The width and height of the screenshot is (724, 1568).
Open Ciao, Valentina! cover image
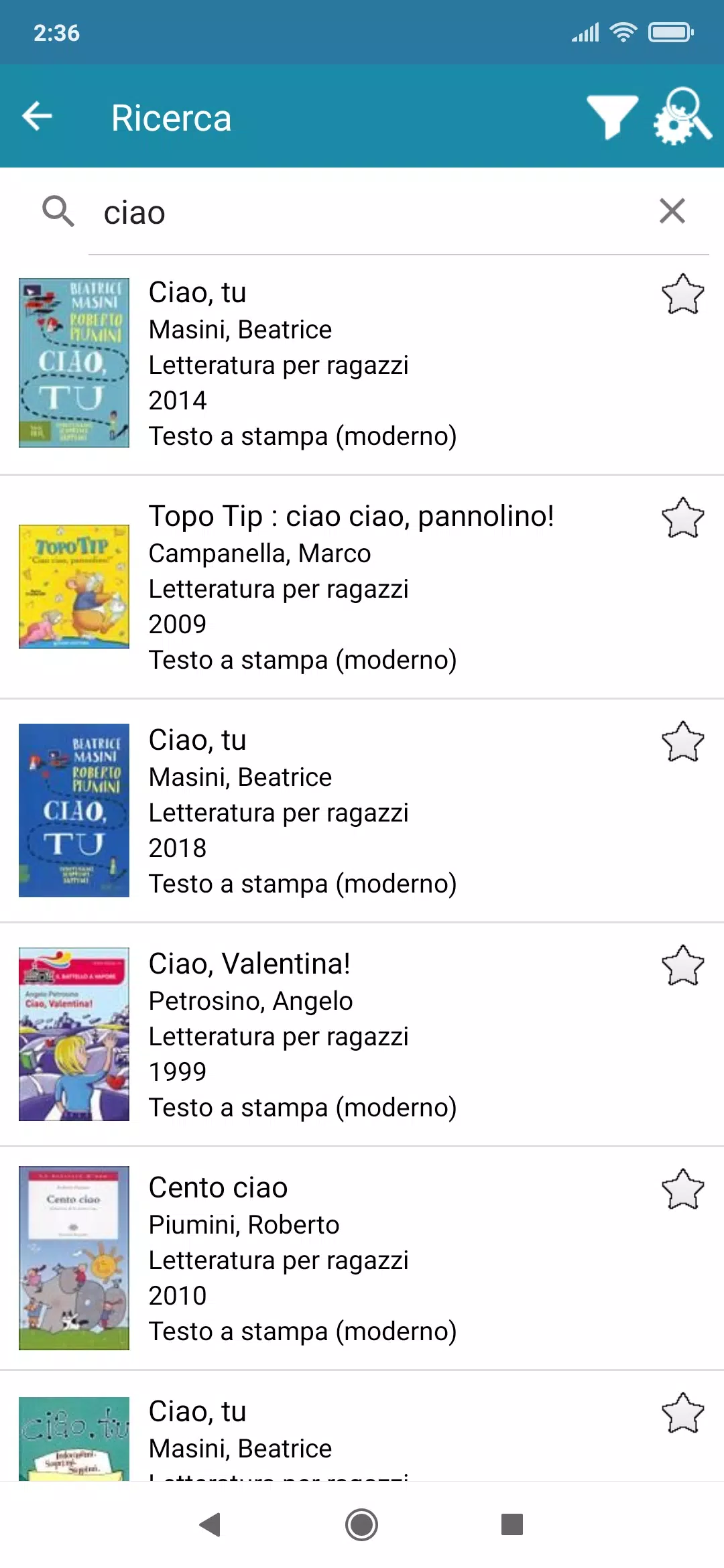74,1034
